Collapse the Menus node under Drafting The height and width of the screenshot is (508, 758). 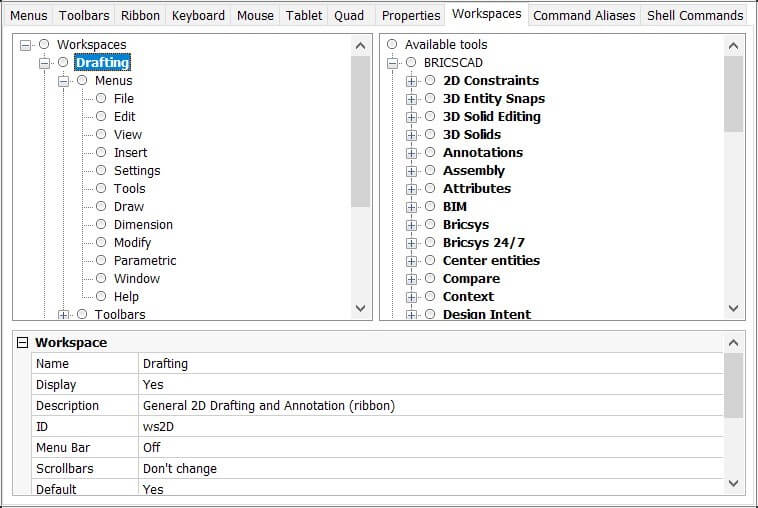[x=63, y=81]
